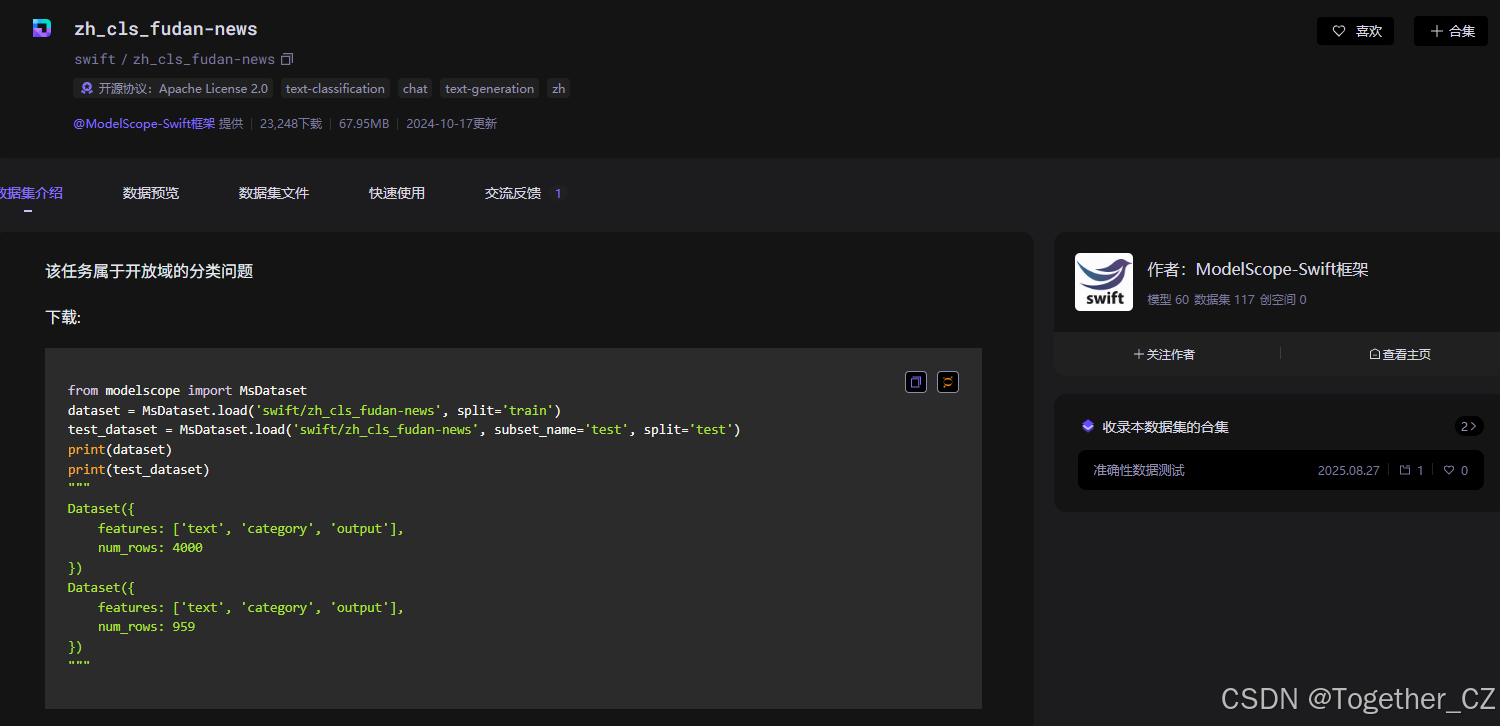Click the 67.95MB size label
The height and width of the screenshot is (726, 1500).
[x=364, y=124]
